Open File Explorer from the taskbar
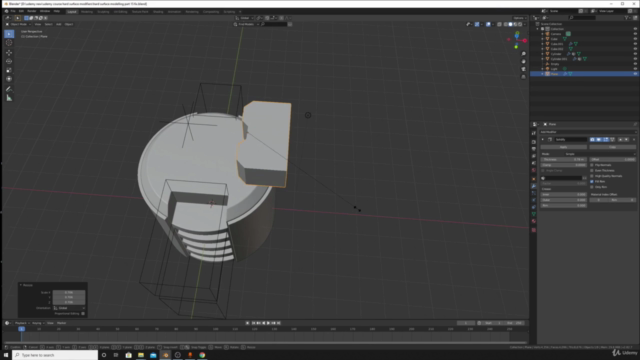 pyautogui.click(x=141, y=355)
